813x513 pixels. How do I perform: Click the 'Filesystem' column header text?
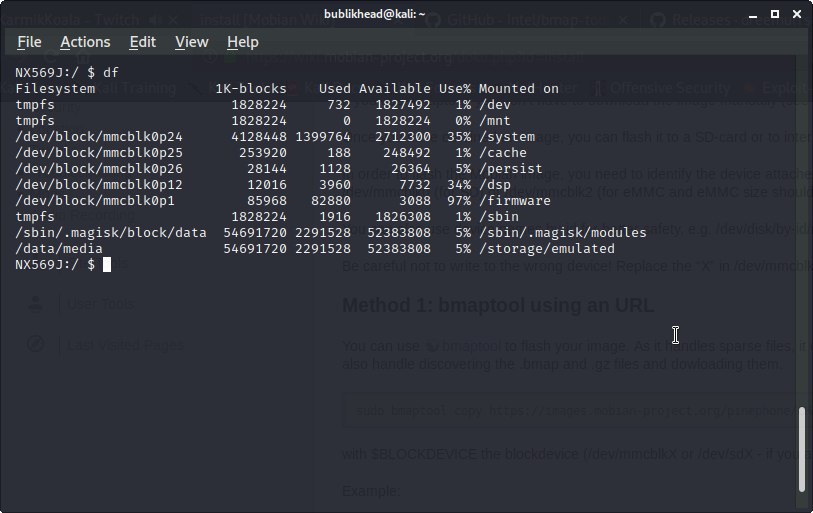tap(55, 89)
